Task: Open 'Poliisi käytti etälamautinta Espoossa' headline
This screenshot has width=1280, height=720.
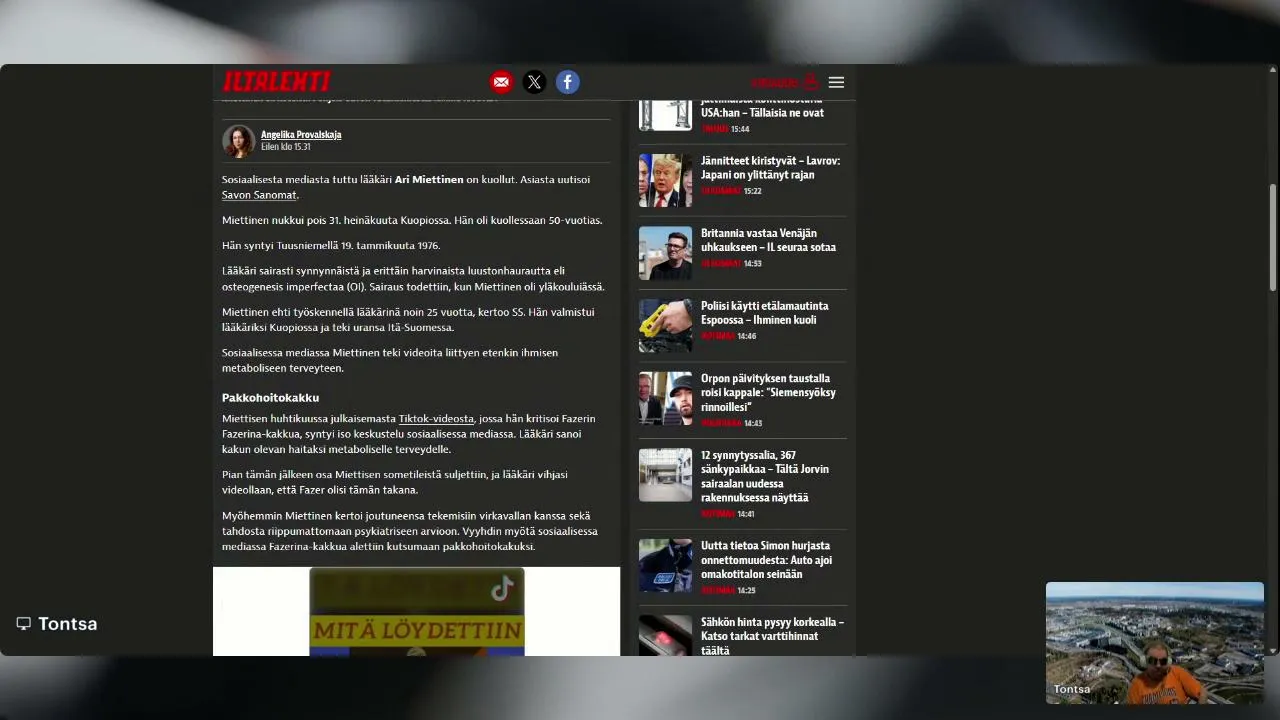Action: click(x=764, y=313)
